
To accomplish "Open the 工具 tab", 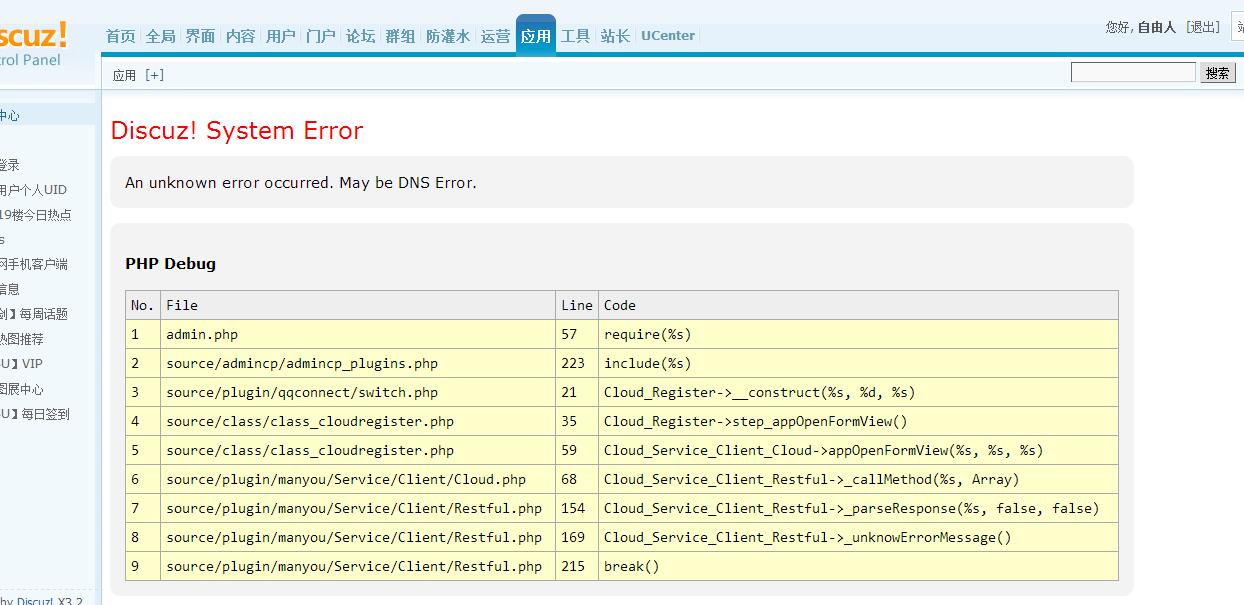I will pos(575,36).
